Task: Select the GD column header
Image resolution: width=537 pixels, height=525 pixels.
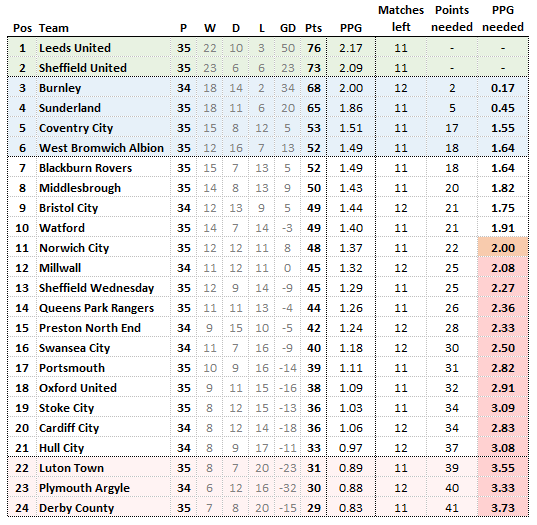Action: [x=288, y=28]
